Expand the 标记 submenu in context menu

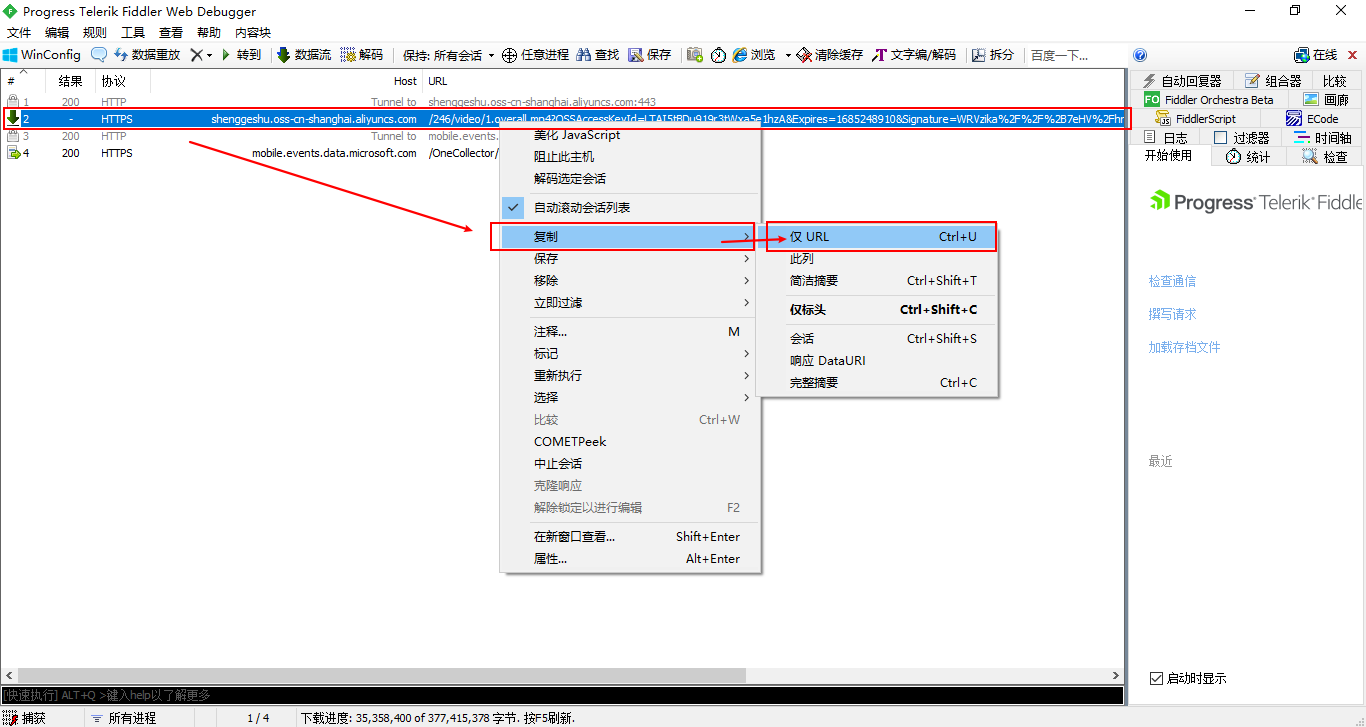pyautogui.click(x=630, y=354)
